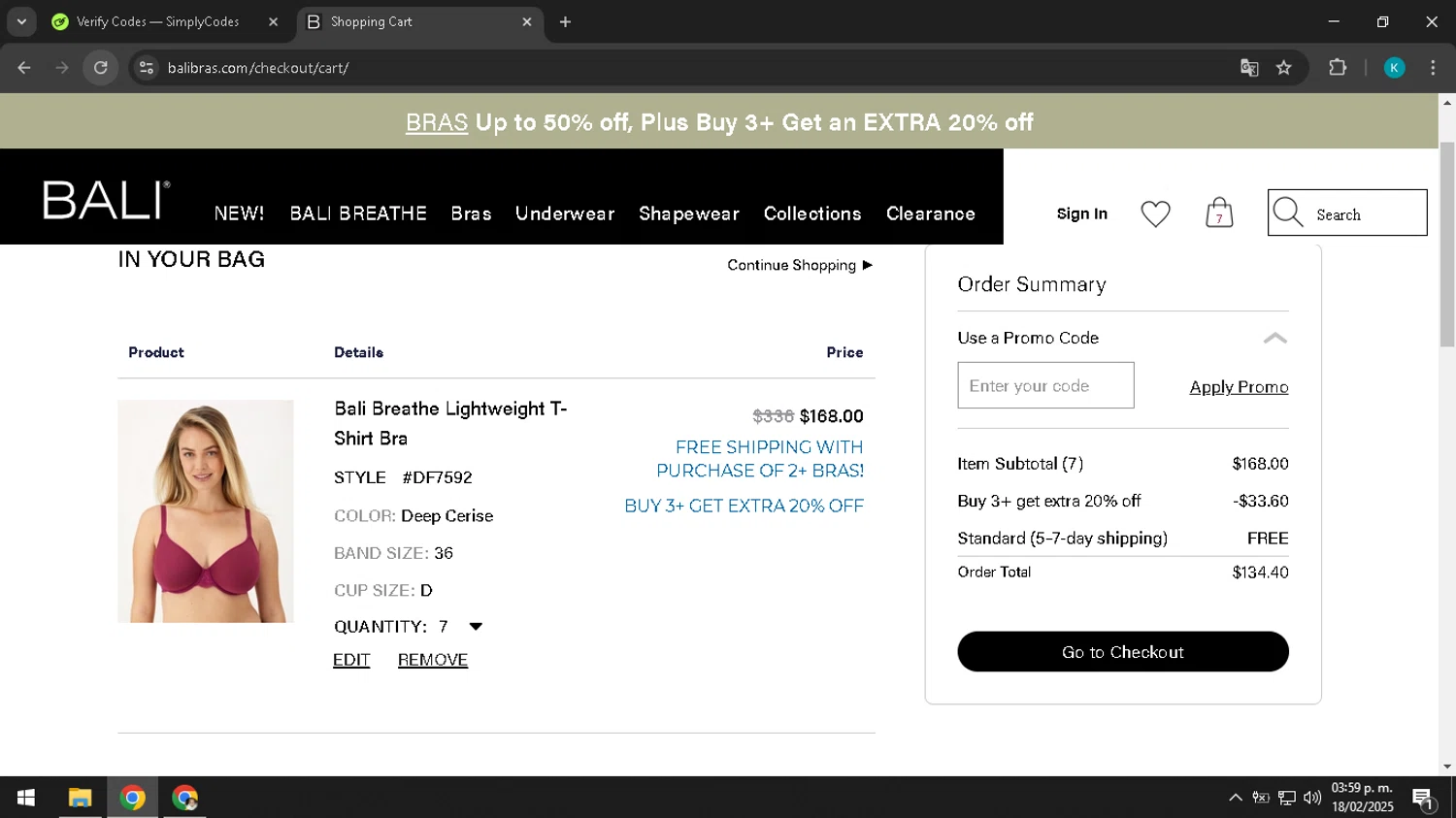Open the bra product thumbnail
Screen dimensions: 1456x818
[206, 511]
